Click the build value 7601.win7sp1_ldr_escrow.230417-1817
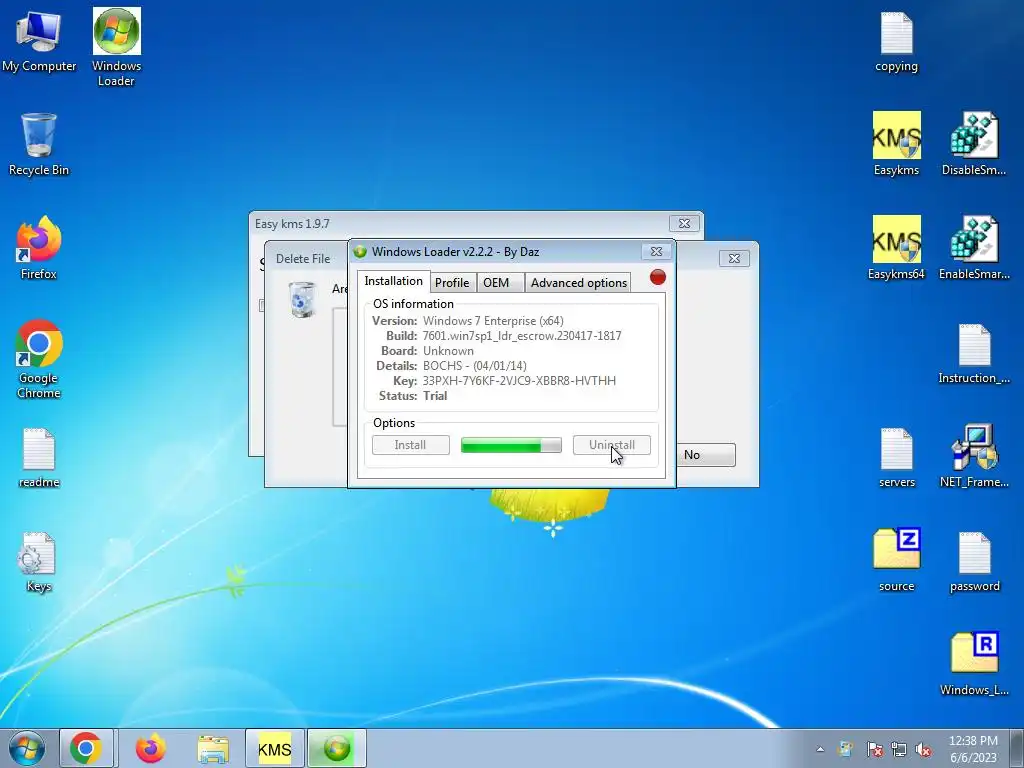 click(522, 336)
